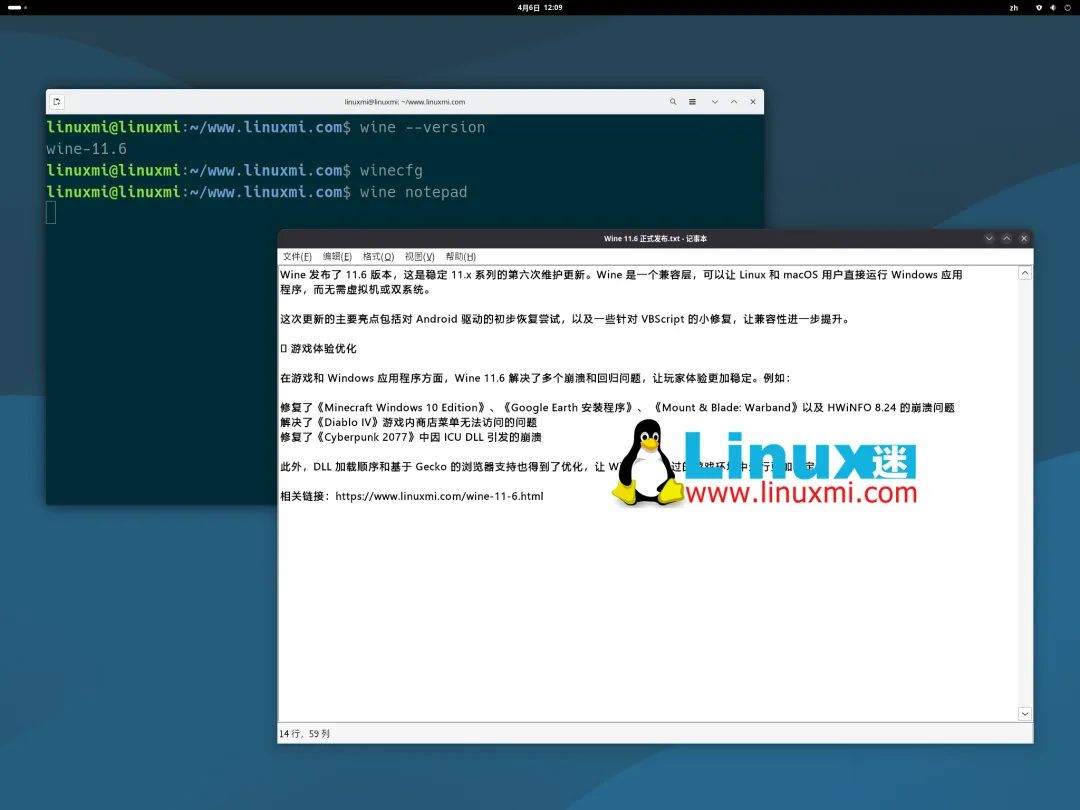Click the terminal cursor block
The height and width of the screenshot is (810, 1080).
point(51,213)
